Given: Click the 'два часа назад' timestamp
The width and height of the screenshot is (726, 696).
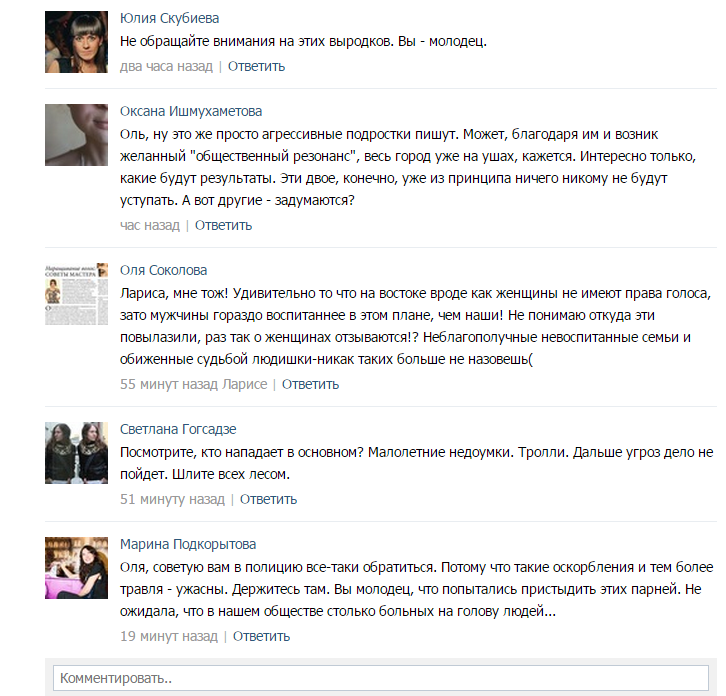Looking at the screenshot, I should 166,67.
